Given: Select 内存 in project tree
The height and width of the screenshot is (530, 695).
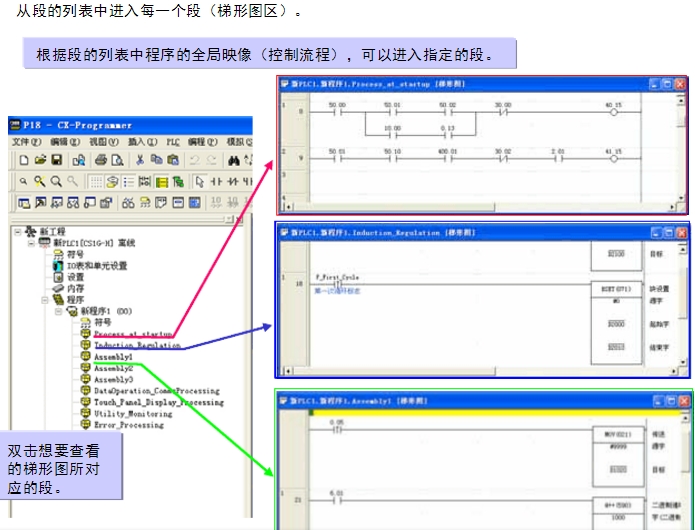Looking at the screenshot, I should click(75, 288).
